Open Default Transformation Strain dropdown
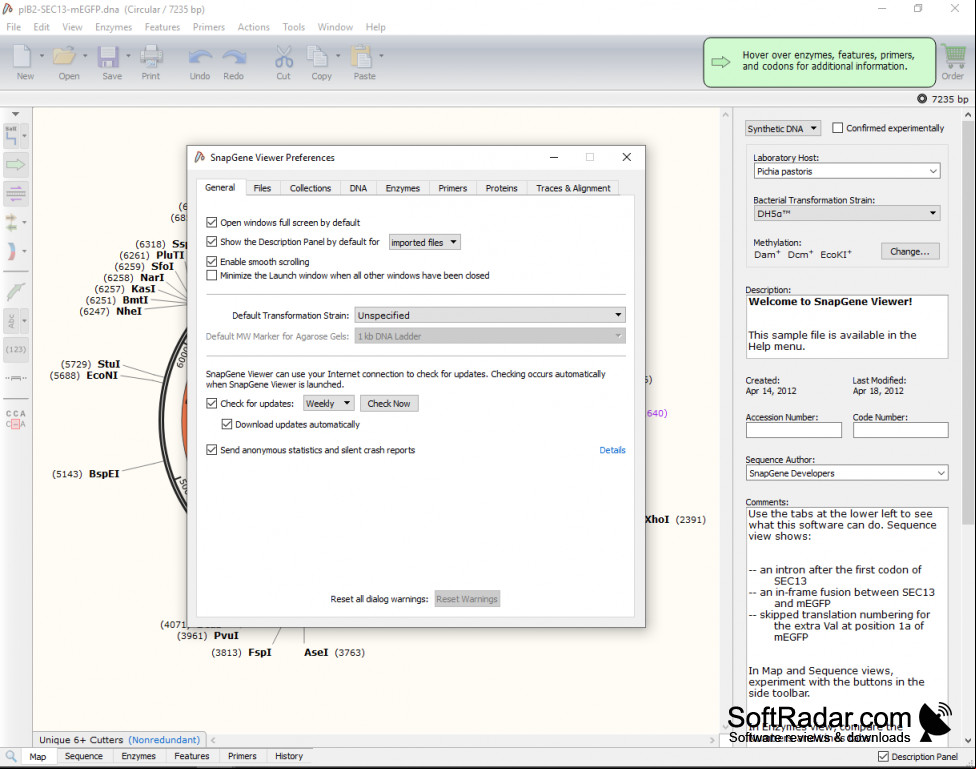Screen dimensions: 976x769 click(x=490, y=315)
